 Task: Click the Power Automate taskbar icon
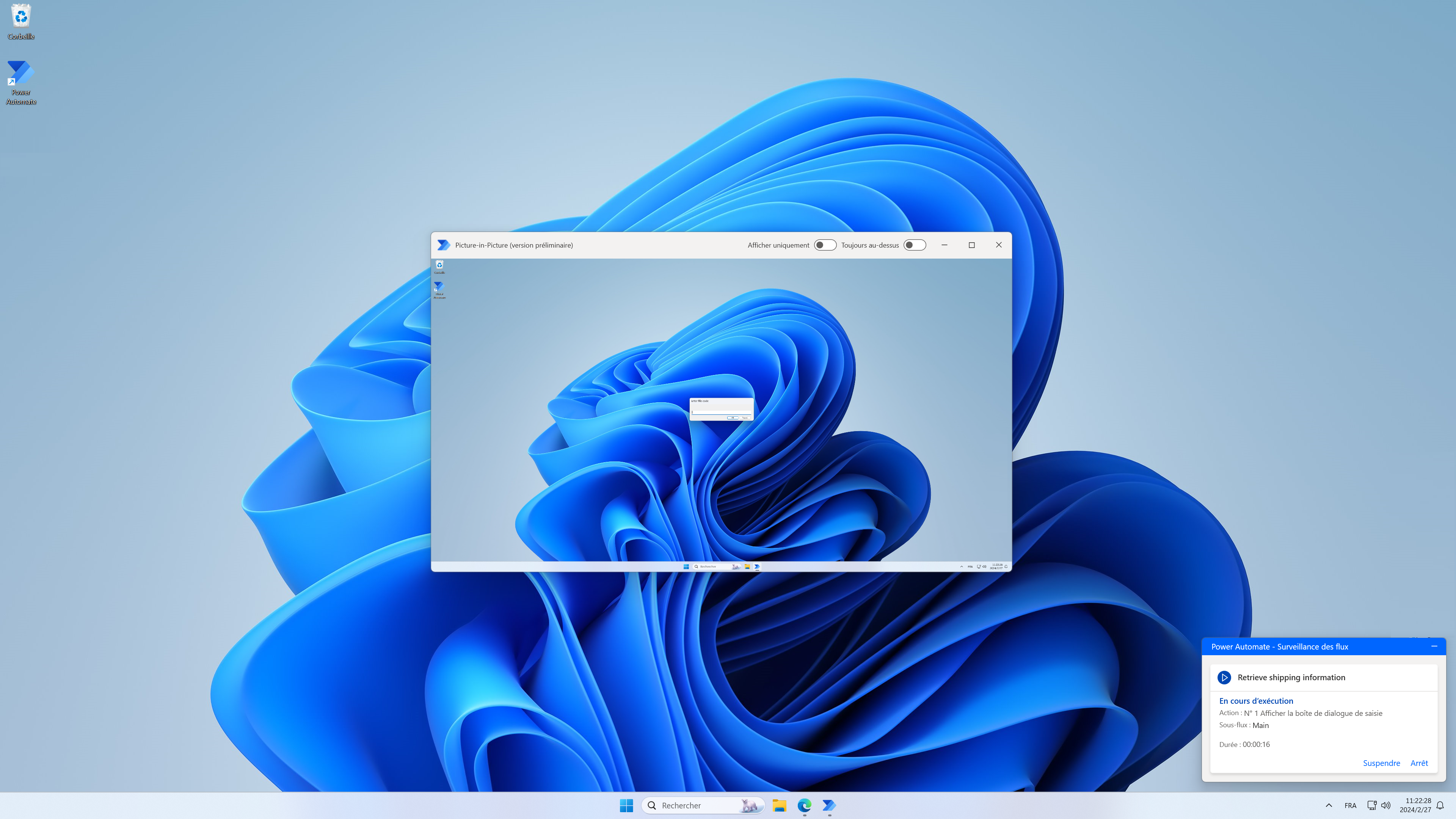click(x=829, y=805)
